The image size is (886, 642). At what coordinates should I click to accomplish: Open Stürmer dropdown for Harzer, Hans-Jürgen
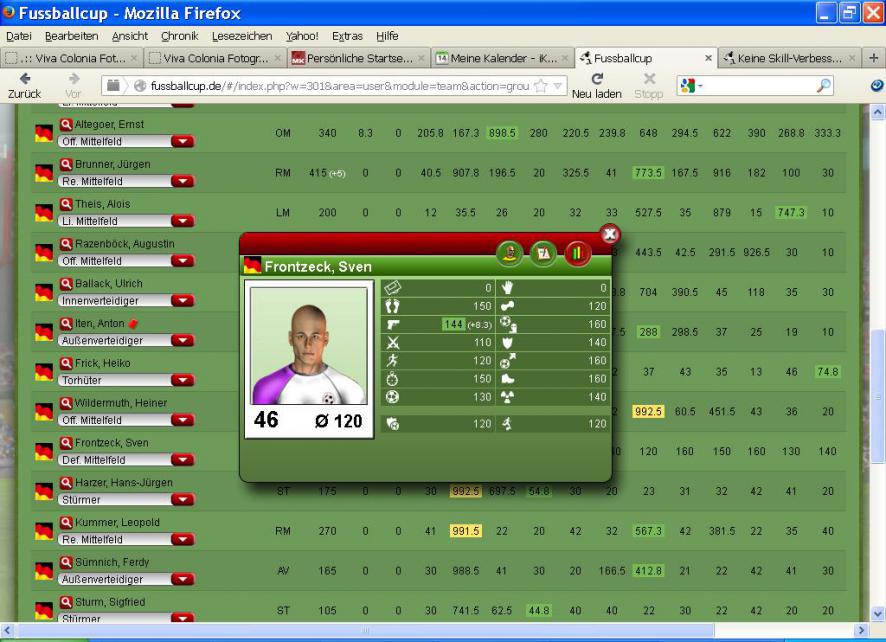point(182,500)
